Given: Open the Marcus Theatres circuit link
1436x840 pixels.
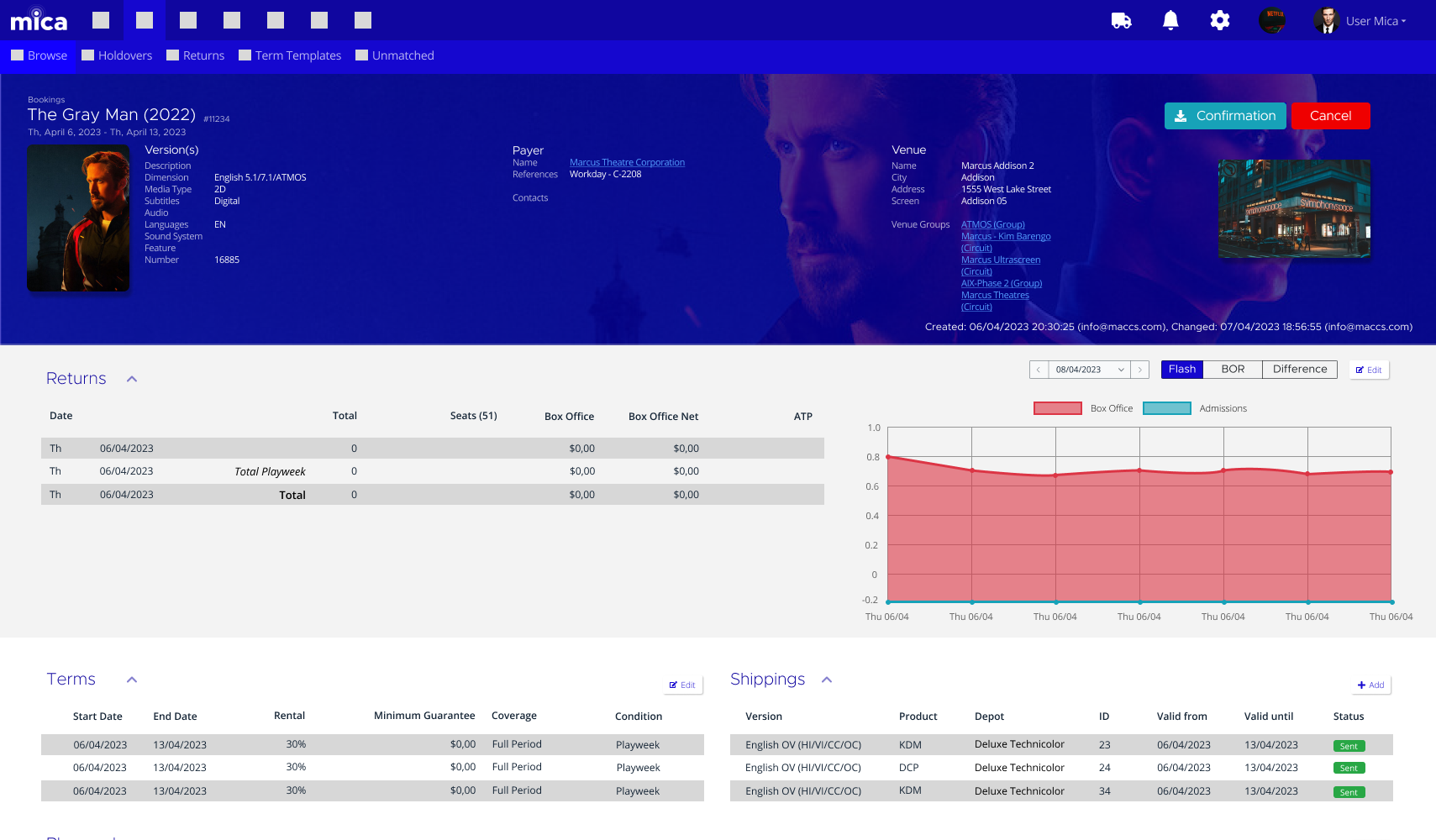Looking at the screenshot, I should click(995, 301).
